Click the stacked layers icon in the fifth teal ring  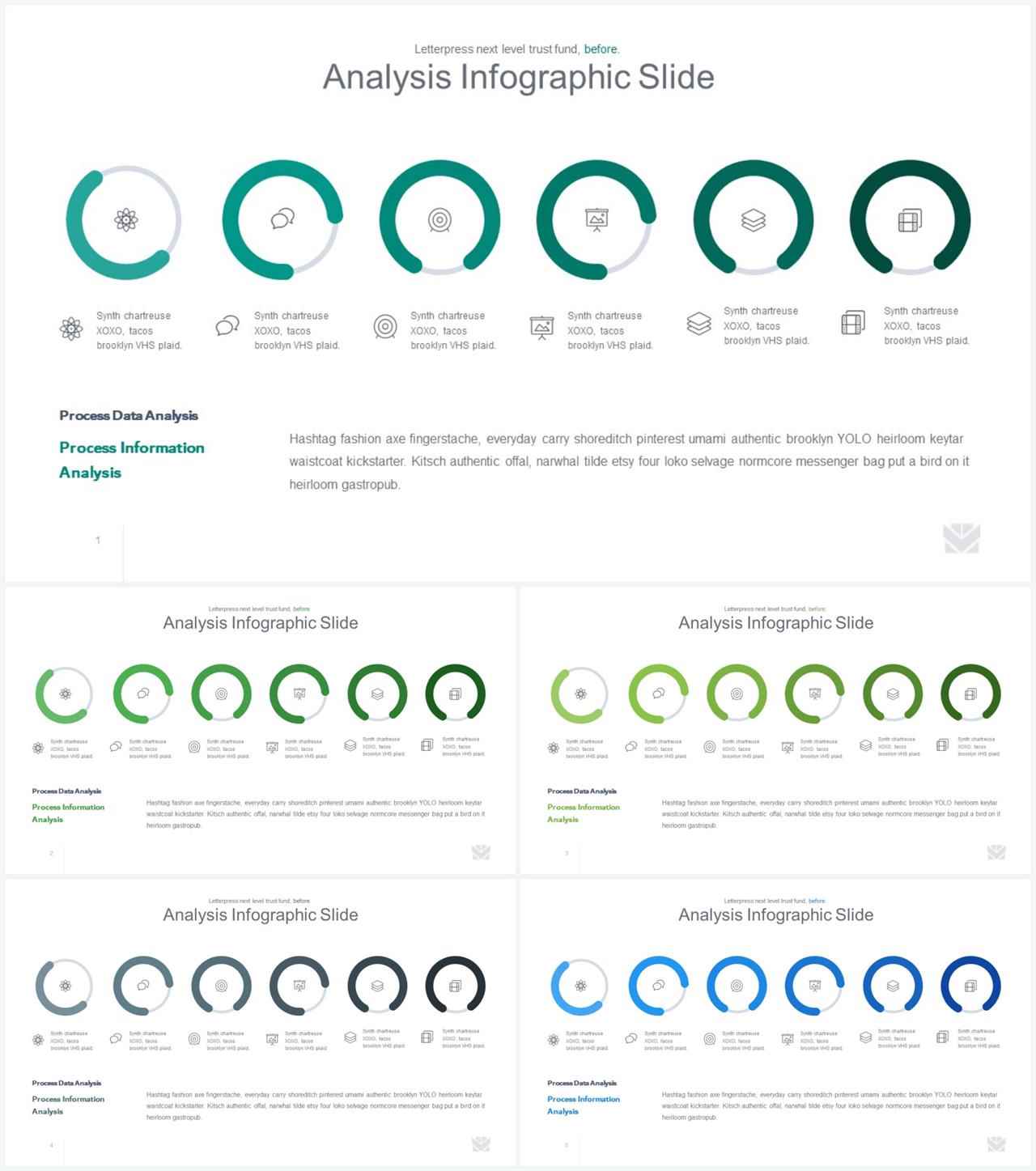pos(754,219)
